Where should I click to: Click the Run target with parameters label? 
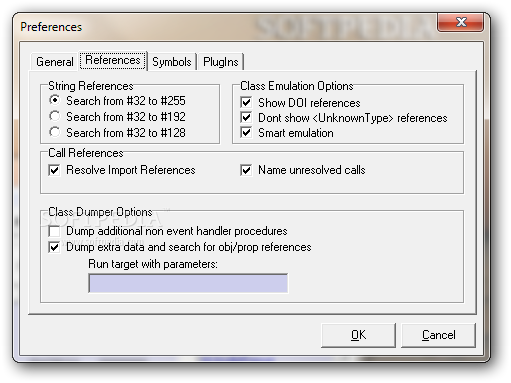click(153, 264)
